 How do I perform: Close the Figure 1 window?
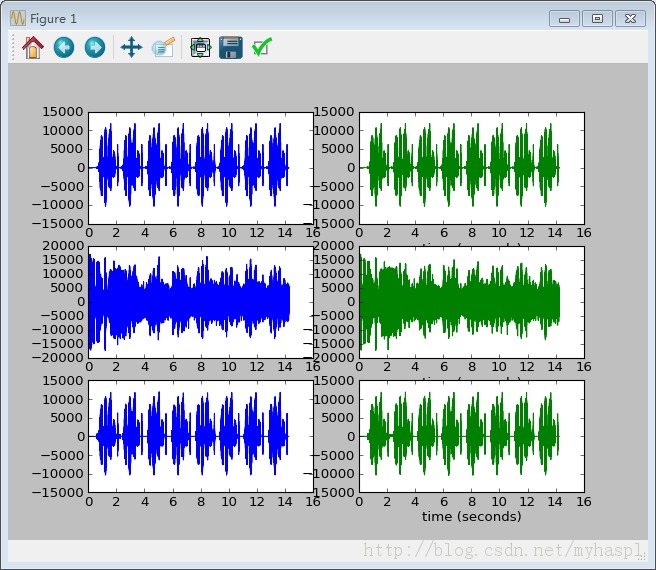(x=630, y=19)
